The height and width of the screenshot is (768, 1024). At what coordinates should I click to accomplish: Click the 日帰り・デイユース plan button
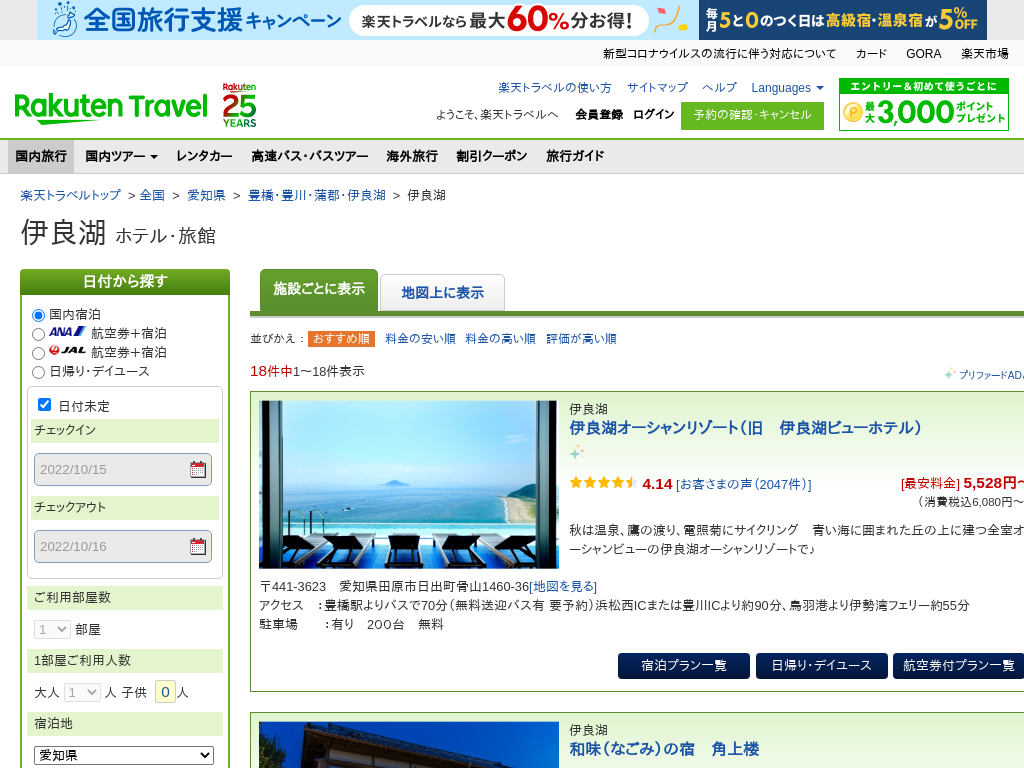(x=822, y=665)
